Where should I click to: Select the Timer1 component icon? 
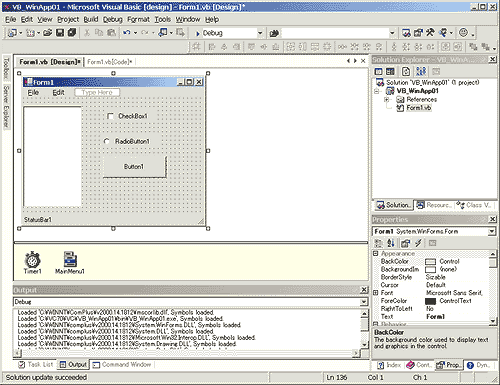tap(32, 259)
